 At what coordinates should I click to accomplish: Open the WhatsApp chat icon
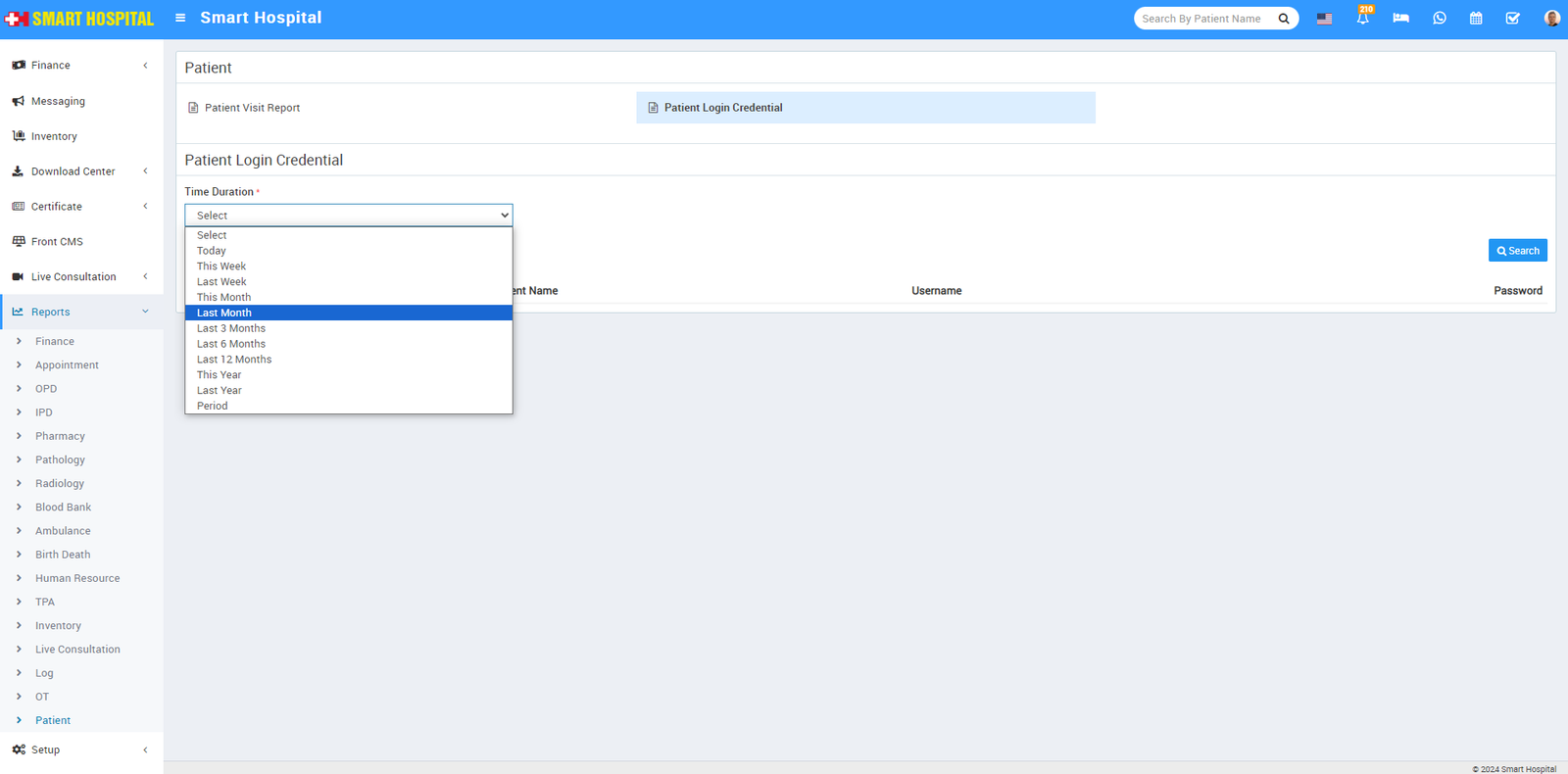[x=1439, y=19]
